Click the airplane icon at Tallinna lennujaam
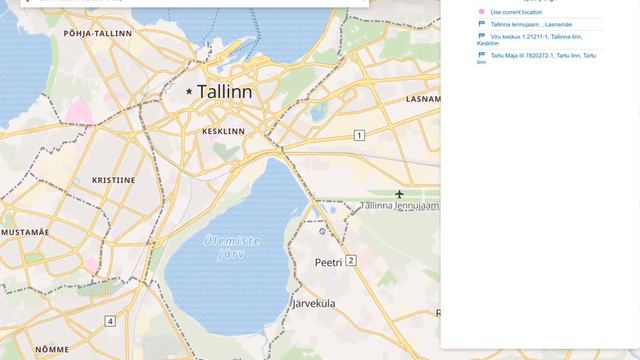The width and height of the screenshot is (640, 360). (399, 194)
